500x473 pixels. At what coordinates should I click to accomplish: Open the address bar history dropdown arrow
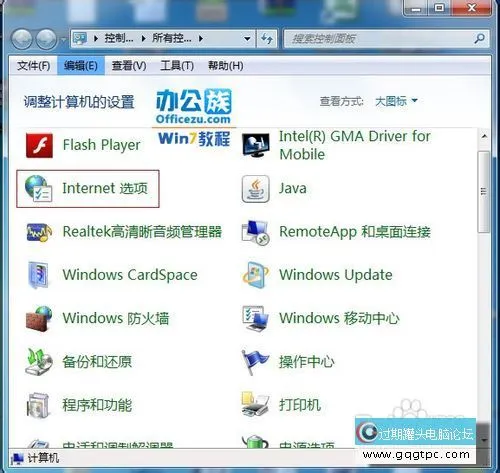click(247, 39)
